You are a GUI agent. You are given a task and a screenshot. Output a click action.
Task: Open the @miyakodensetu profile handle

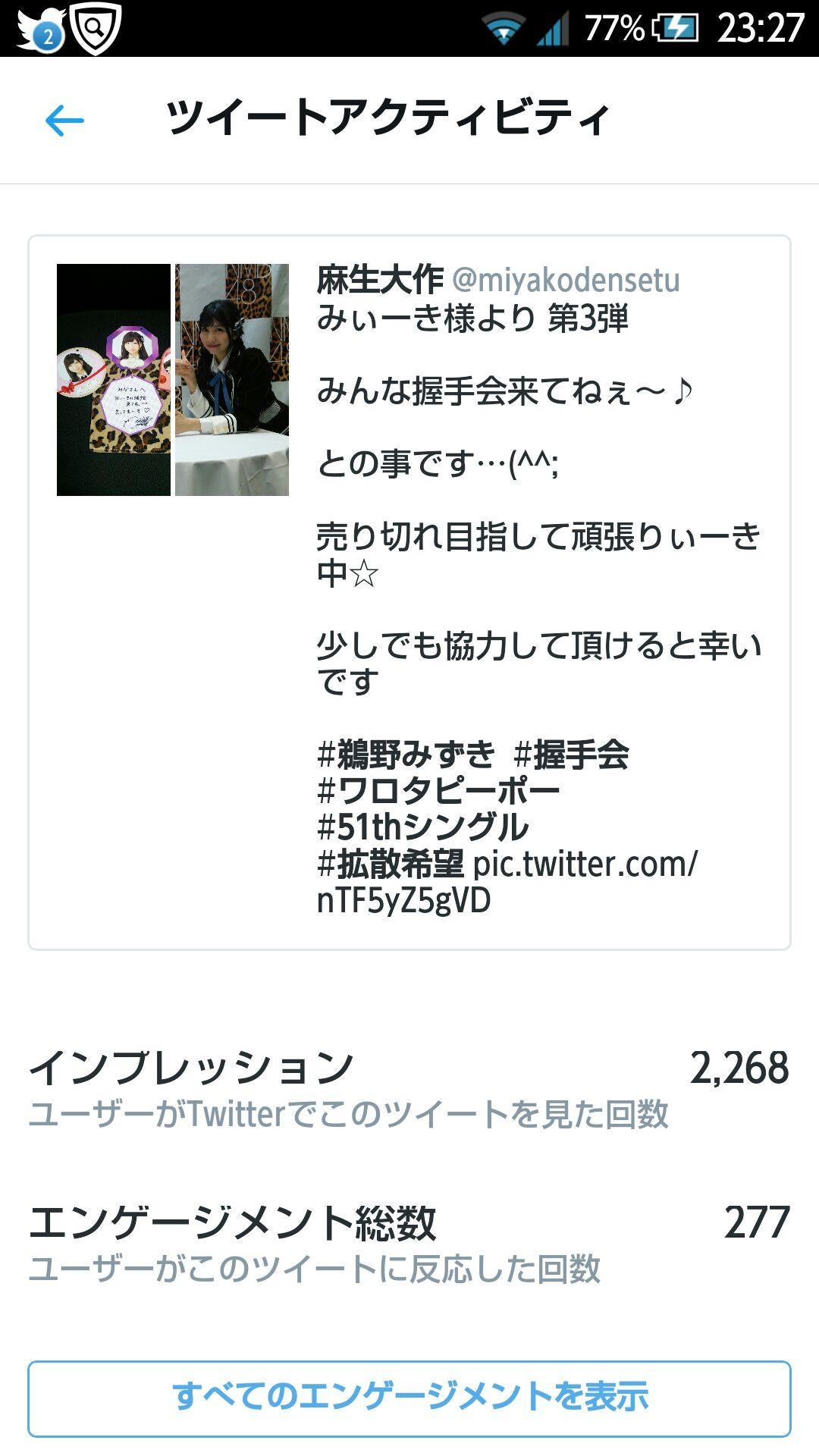pyautogui.click(x=566, y=281)
